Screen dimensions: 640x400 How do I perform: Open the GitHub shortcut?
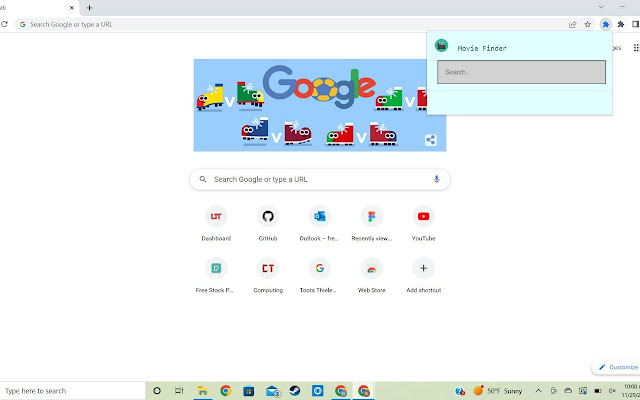268,223
